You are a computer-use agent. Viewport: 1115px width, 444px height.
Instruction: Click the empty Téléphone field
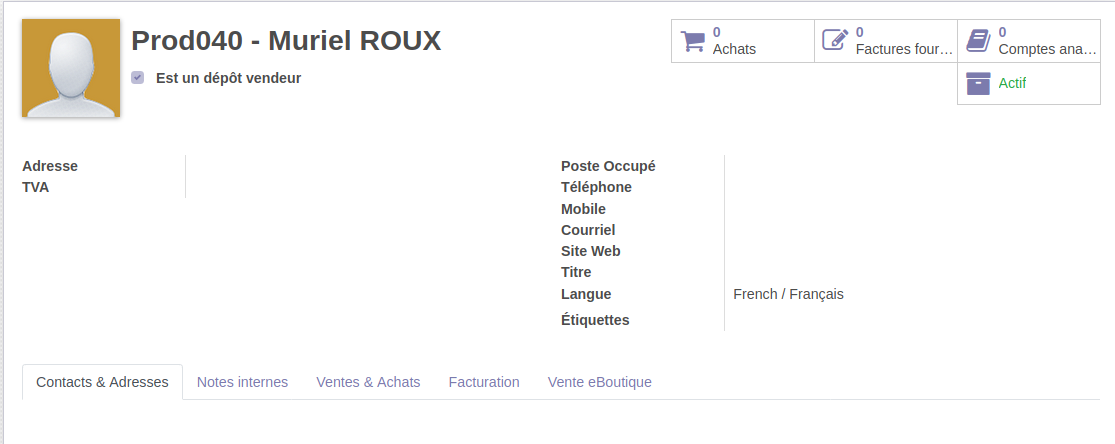[x=900, y=187]
